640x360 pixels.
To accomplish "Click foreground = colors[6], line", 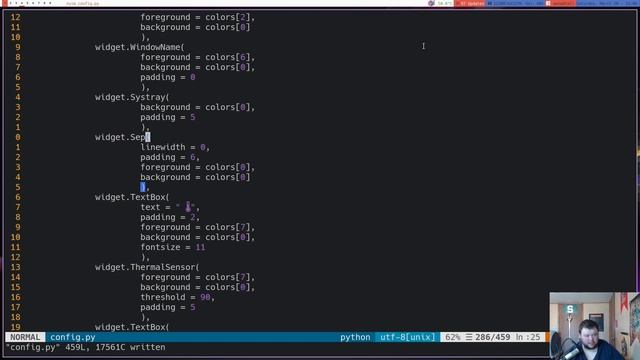I will (x=198, y=57).
